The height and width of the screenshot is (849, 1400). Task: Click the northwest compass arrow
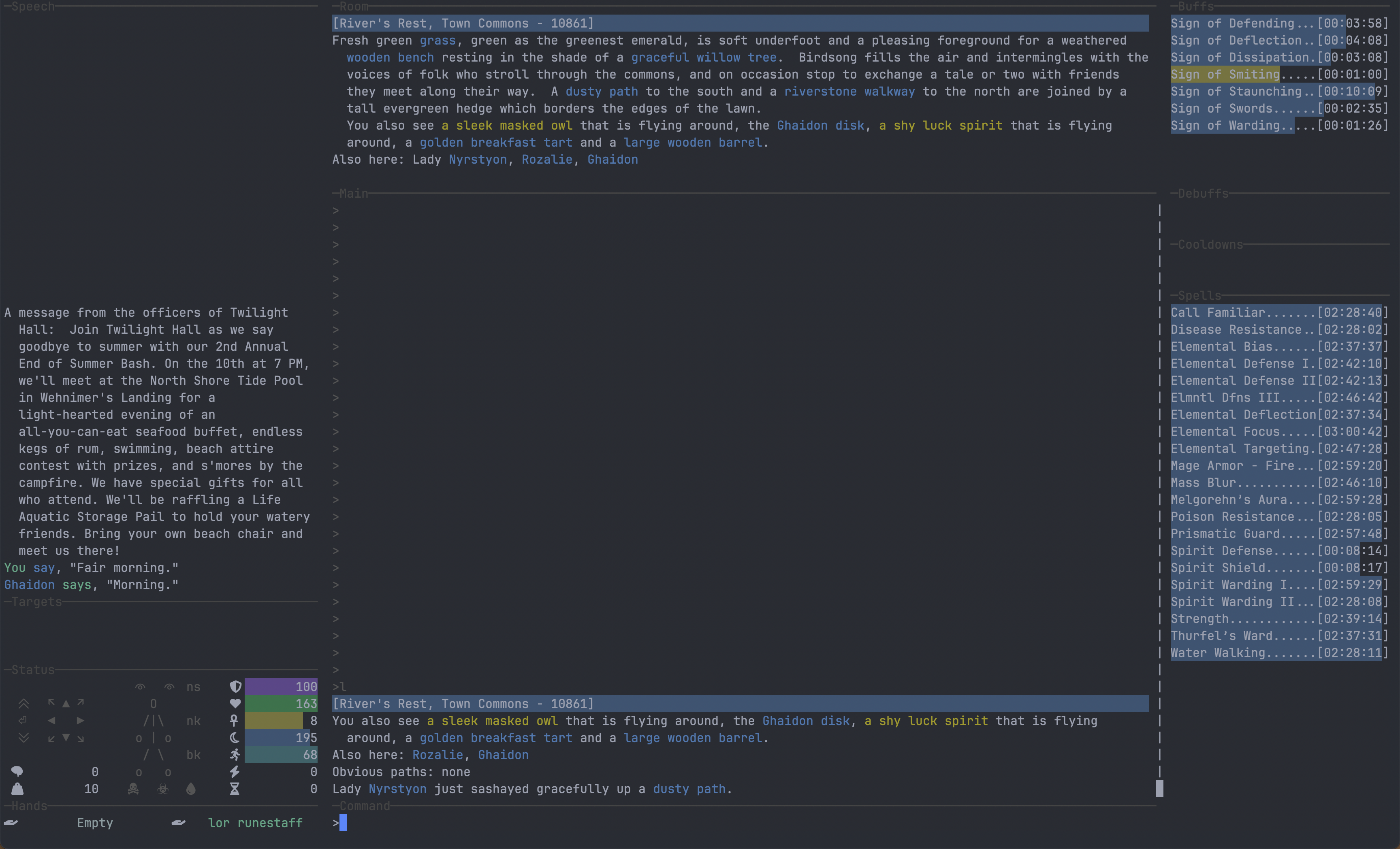(52, 703)
